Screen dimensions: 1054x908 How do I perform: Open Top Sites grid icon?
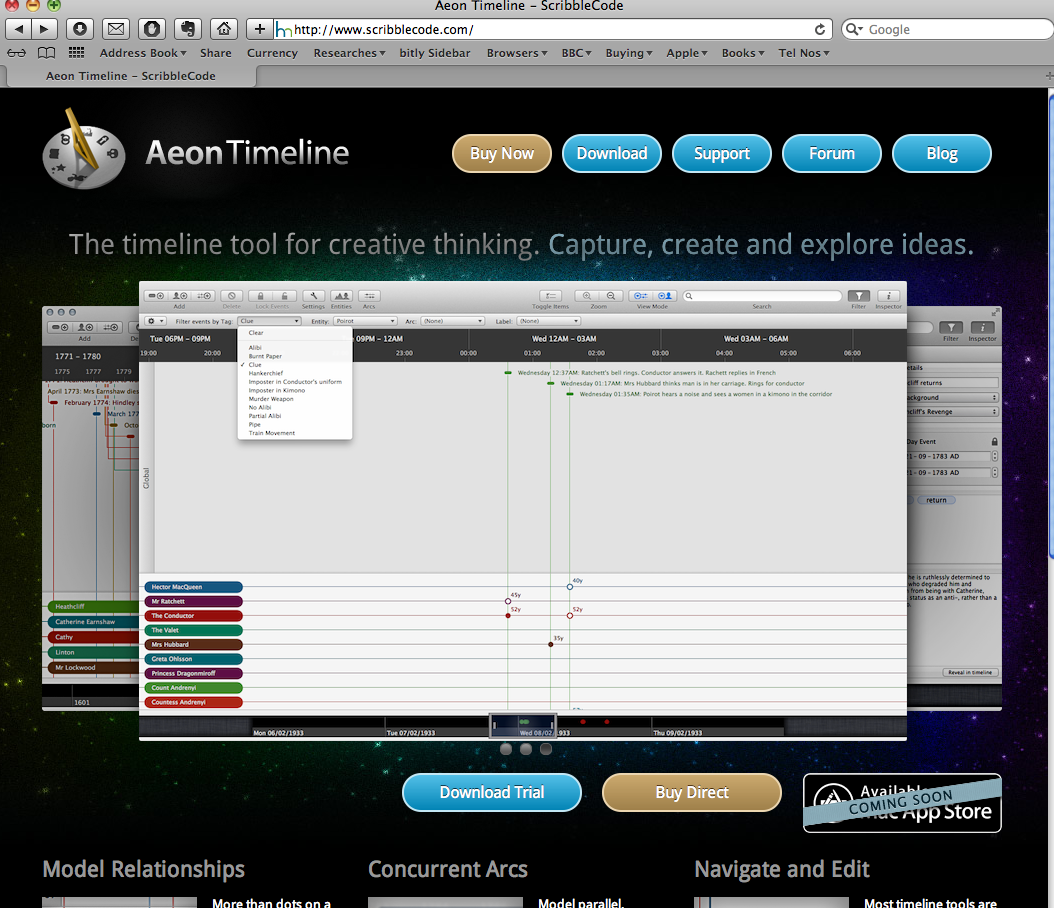(x=76, y=53)
